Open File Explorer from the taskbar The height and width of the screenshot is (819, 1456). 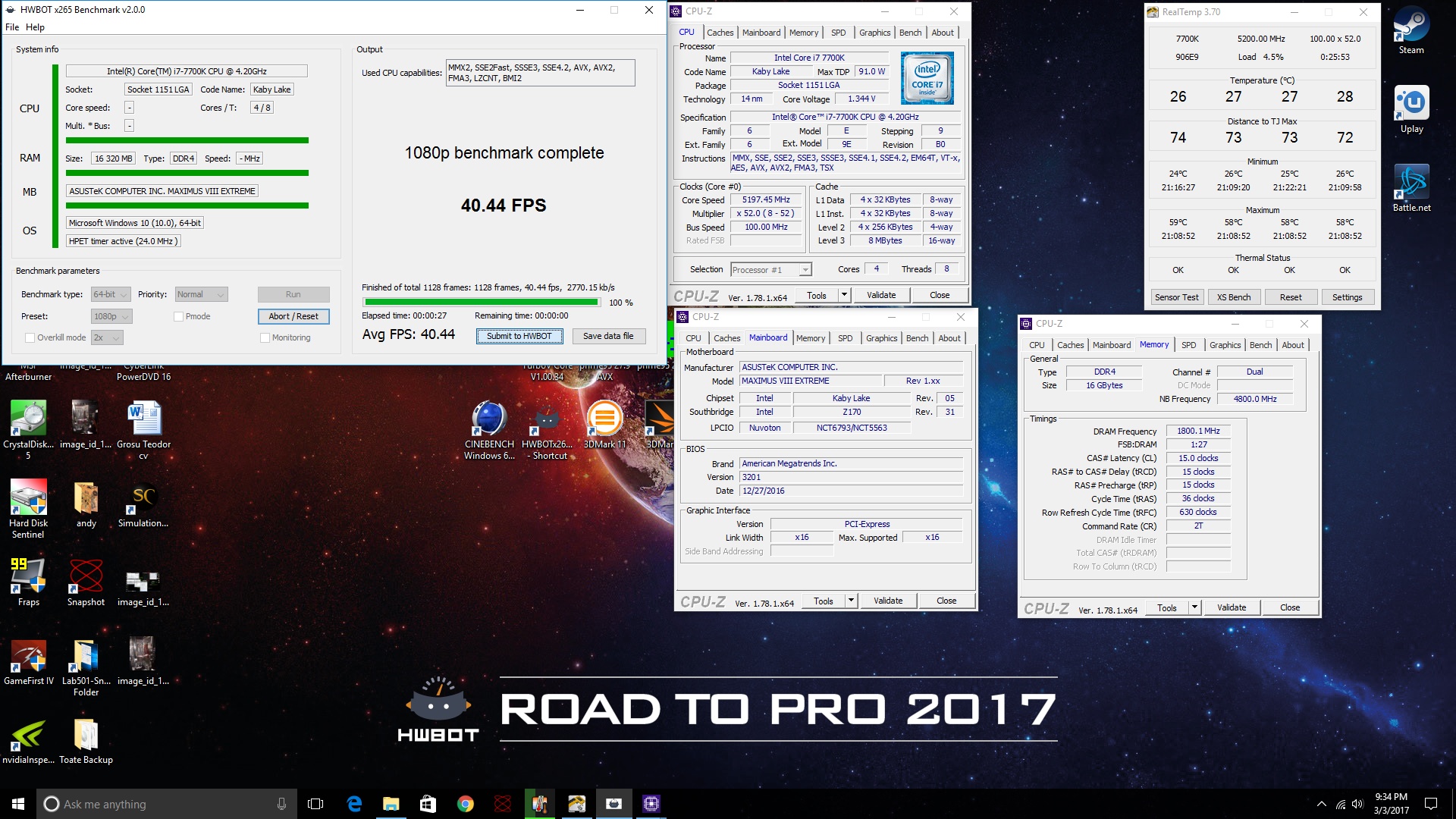(391, 804)
